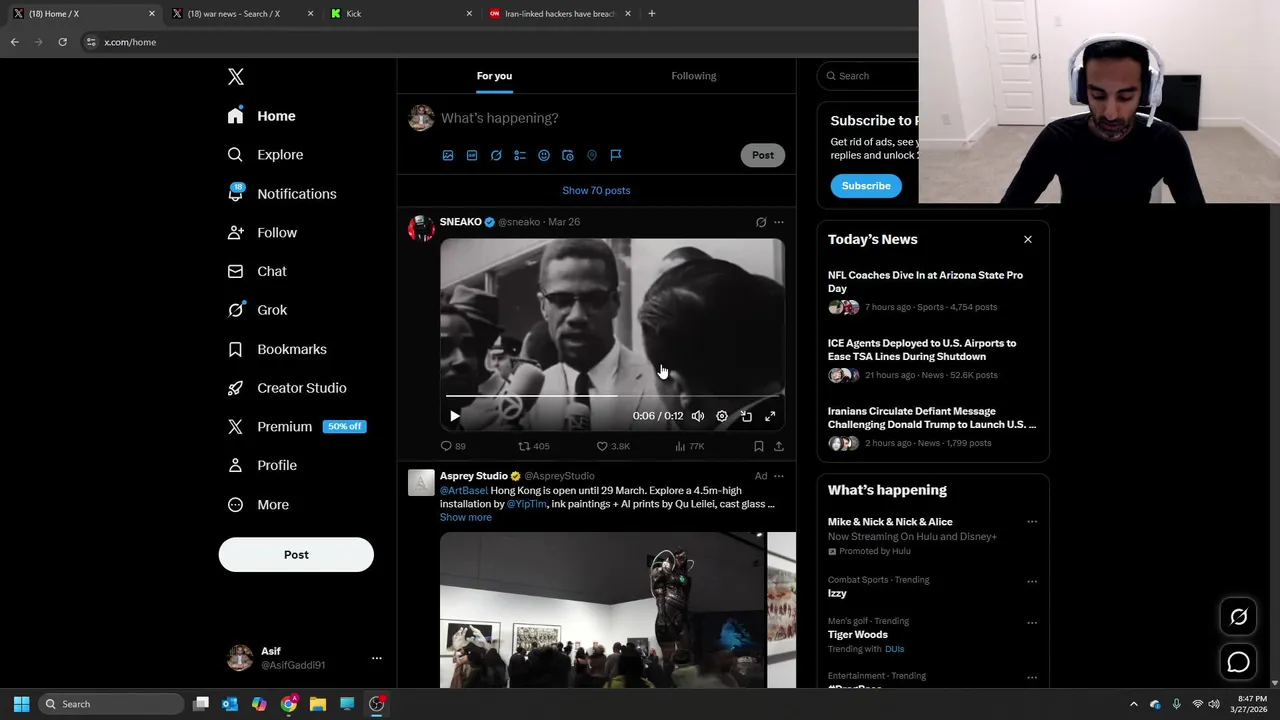Image resolution: width=1280 pixels, height=720 pixels.
Task: Share the SNEAKO post
Action: click(x=779, y=446)
